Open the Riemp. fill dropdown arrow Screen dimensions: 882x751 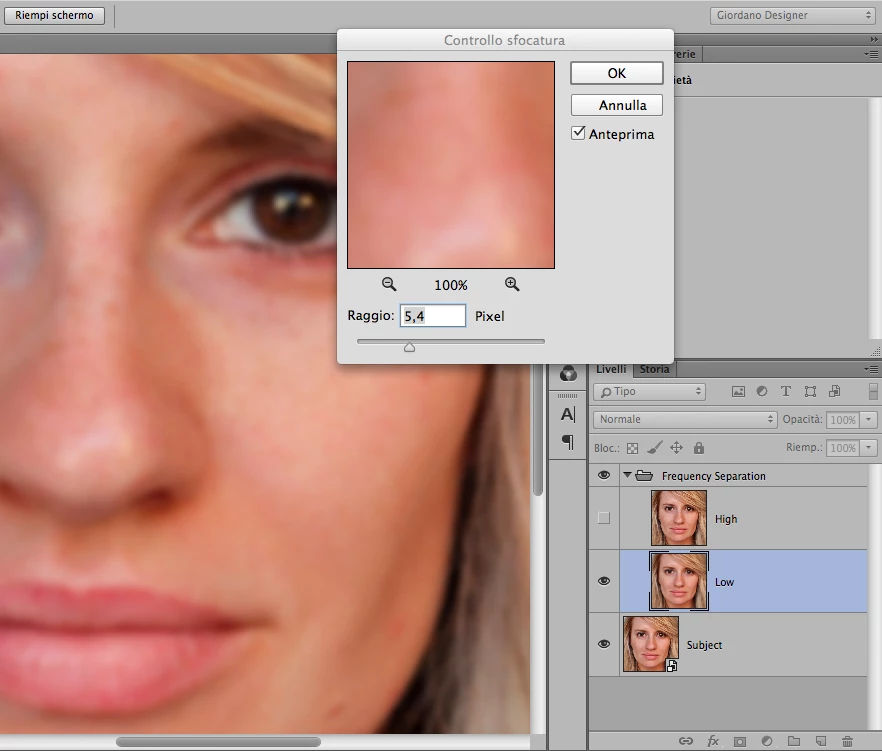[868, 448]
